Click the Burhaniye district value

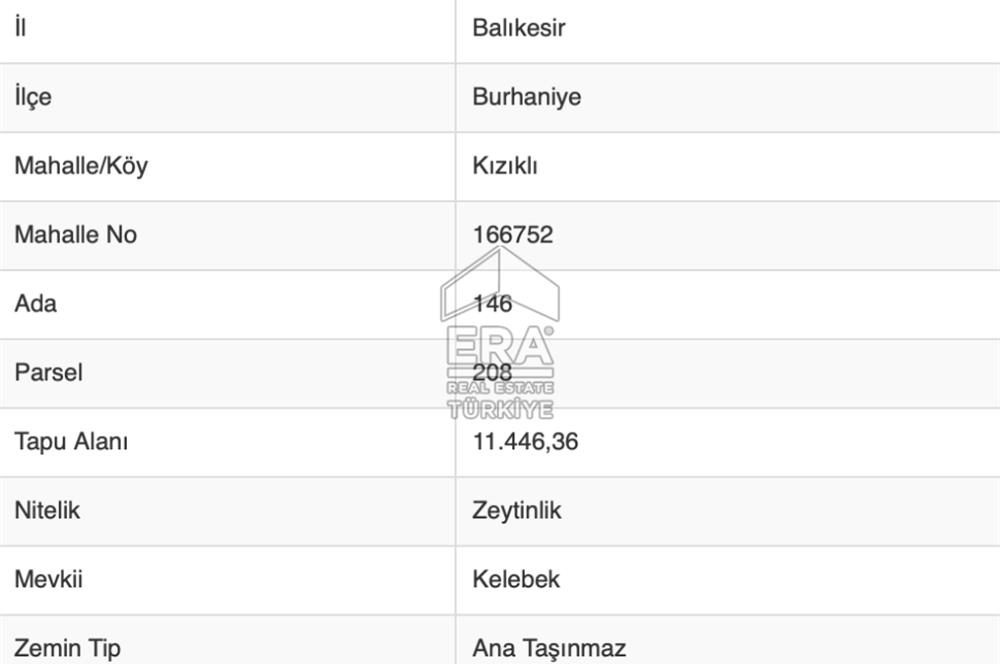point(526,97)
